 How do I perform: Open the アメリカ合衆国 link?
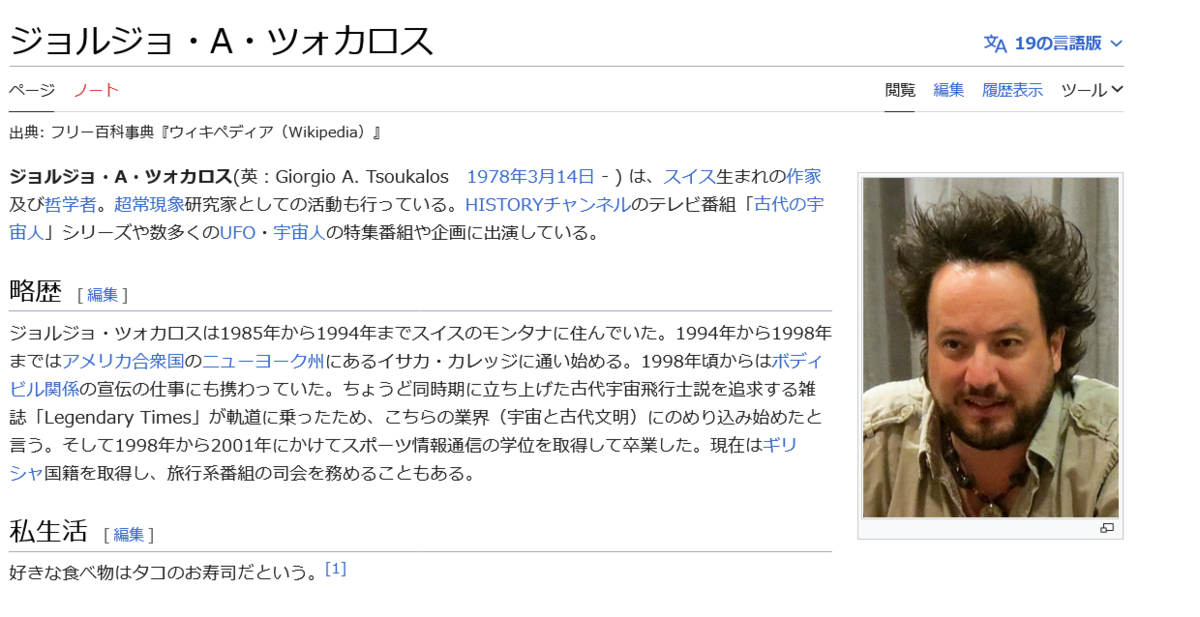[x=124, y=361]
